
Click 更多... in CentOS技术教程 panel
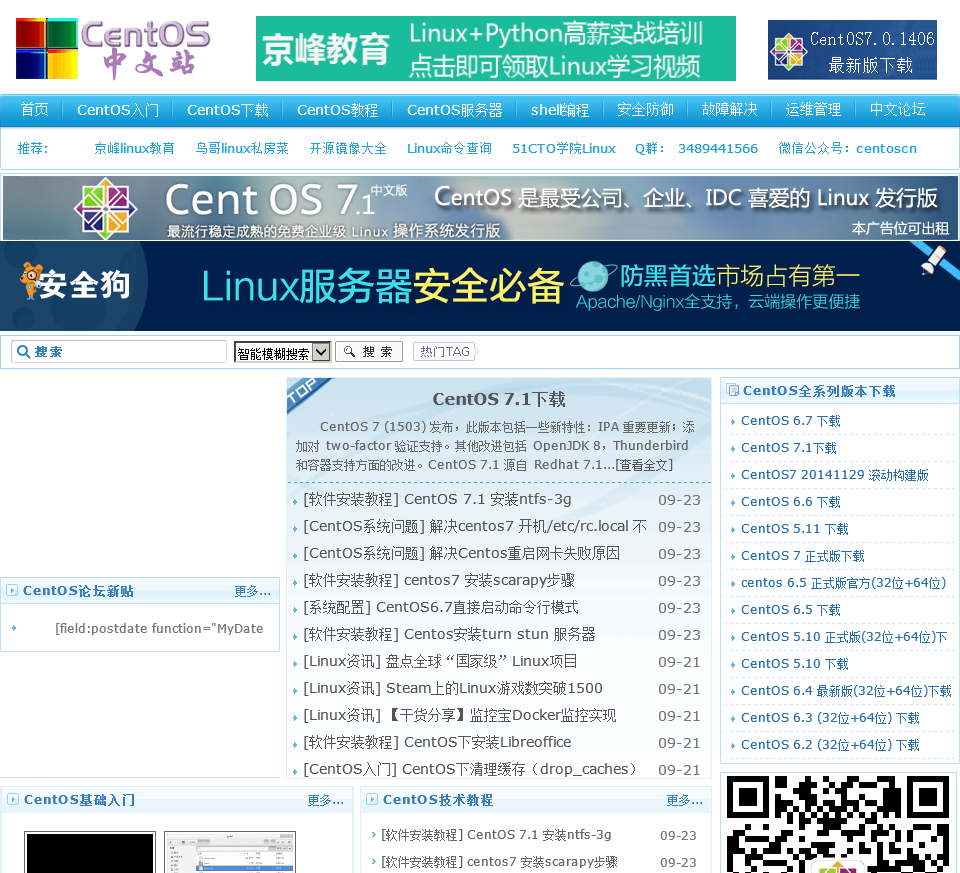[684, 800]
